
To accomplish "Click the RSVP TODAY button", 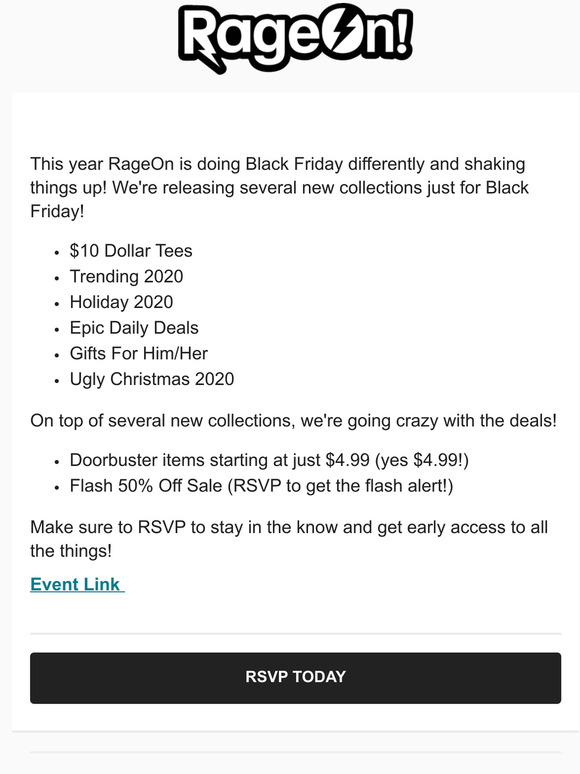I will click(295, 678).
